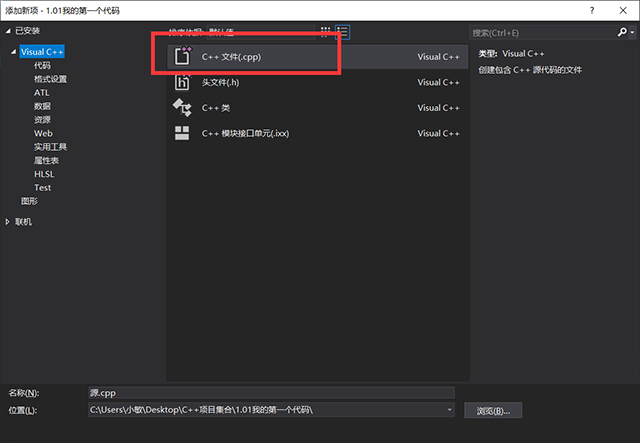The height and width of the screenshot is (443, 640).
Task: Click Visual C++ label in C++ 文件 row
Action: (438, 57)
